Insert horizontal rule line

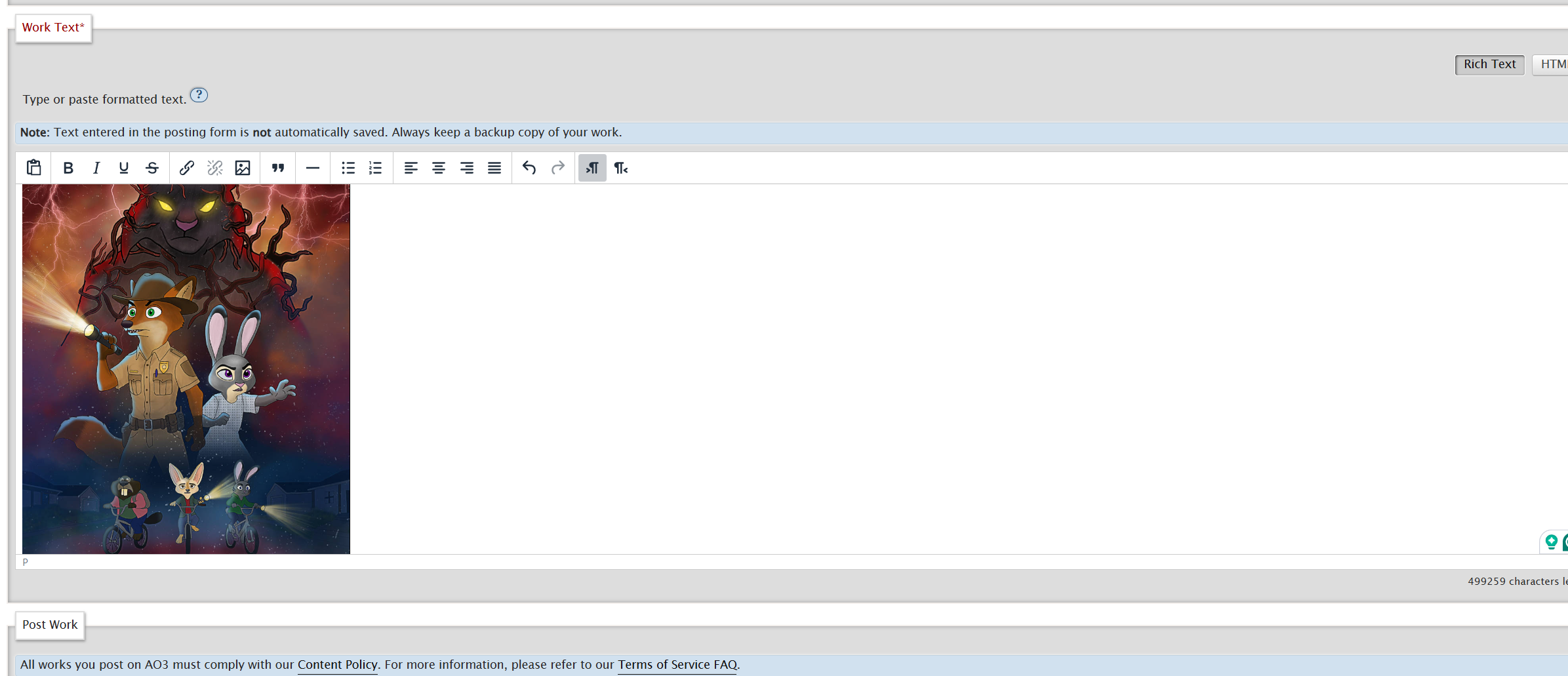click(313, 168)
